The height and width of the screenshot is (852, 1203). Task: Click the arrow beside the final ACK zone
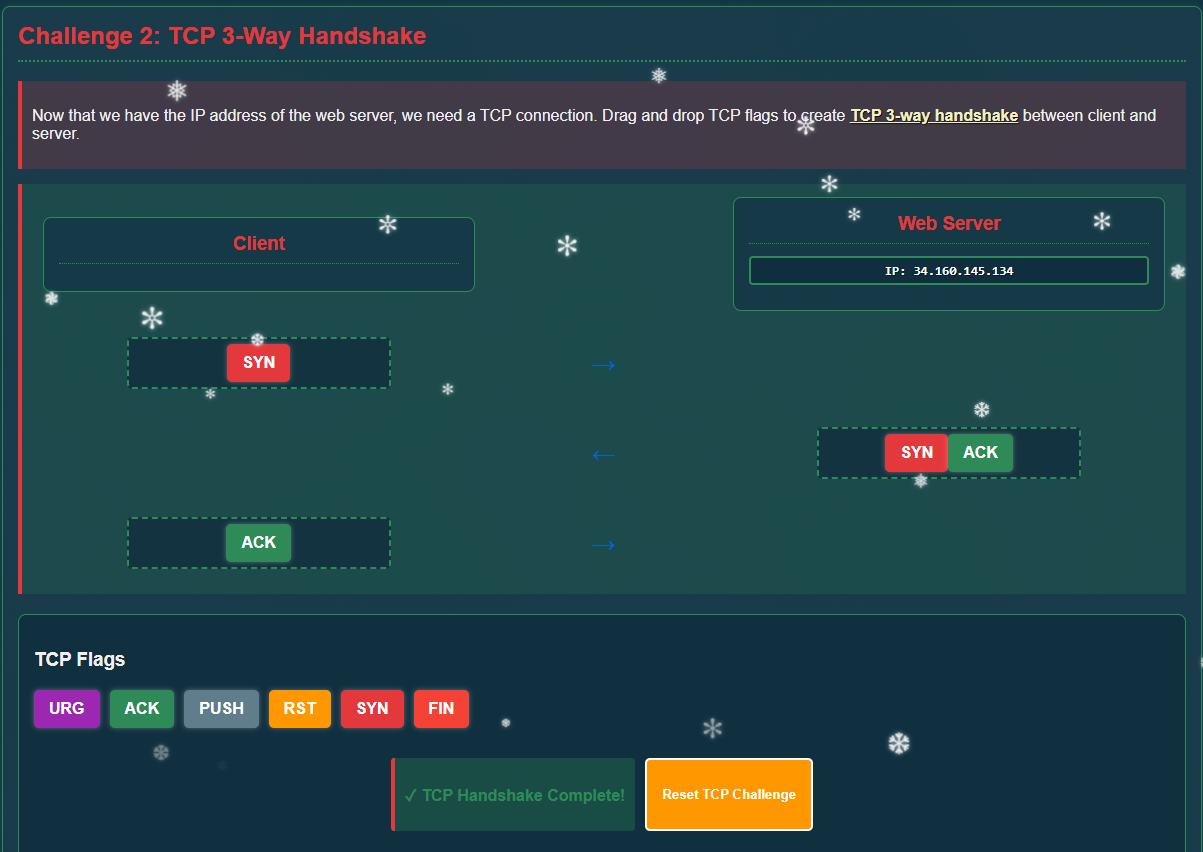[603, 545]
